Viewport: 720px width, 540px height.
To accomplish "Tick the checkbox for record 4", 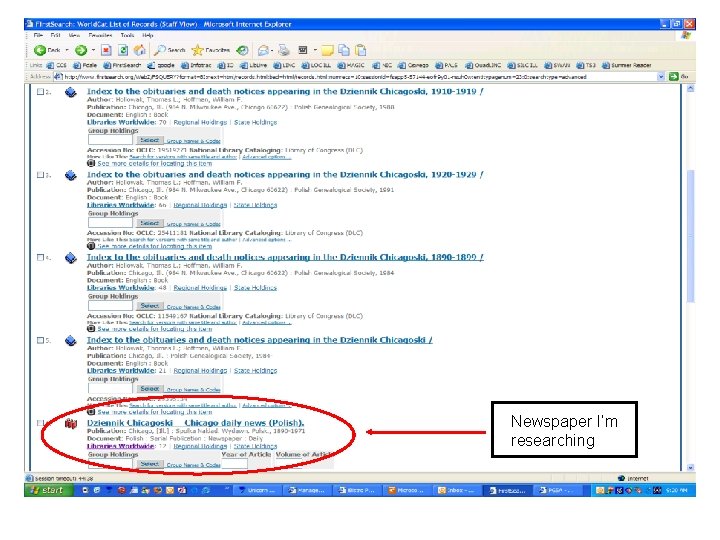I will [40, 257].
